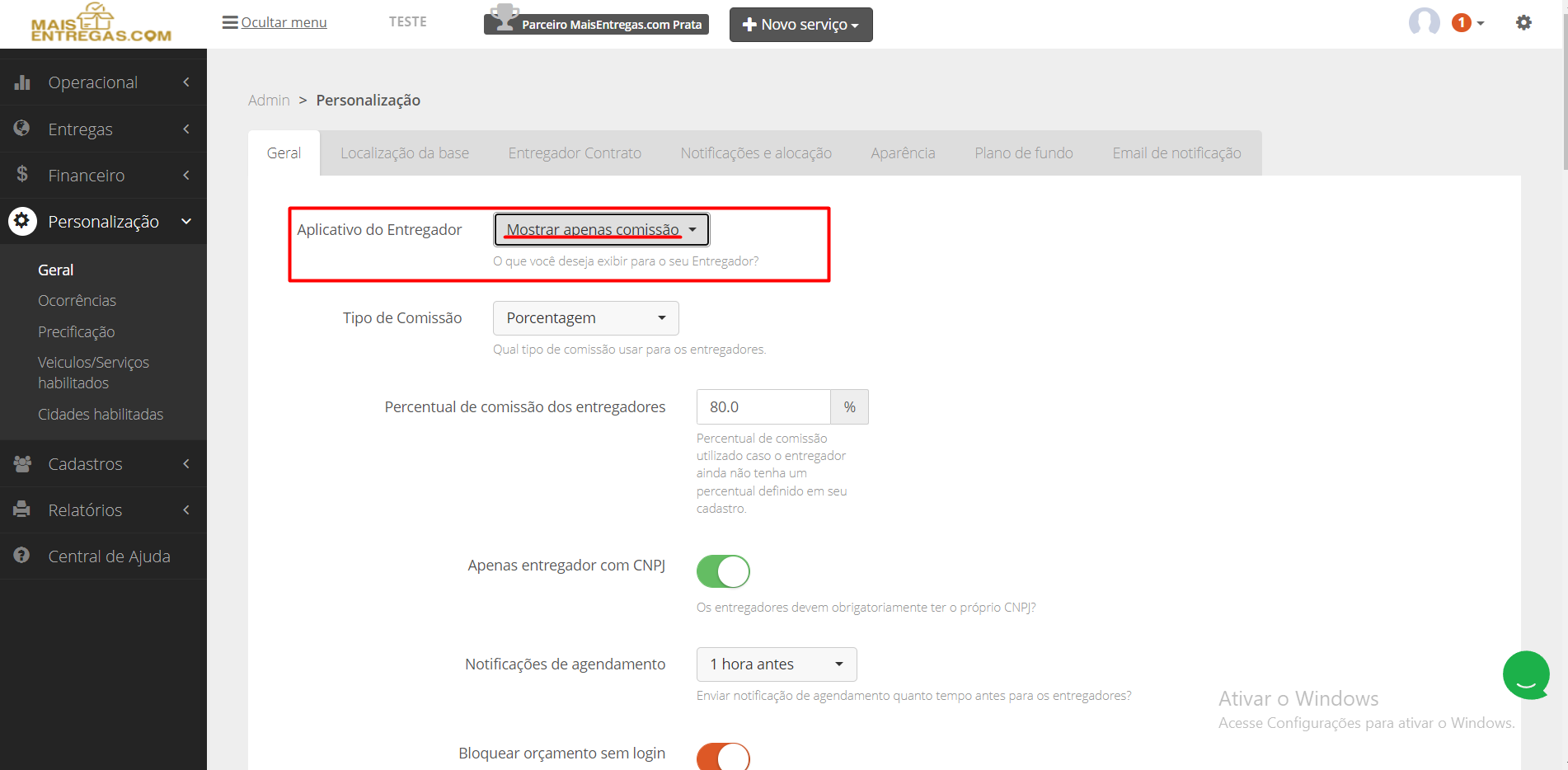Expand the Relatórios sidebar menu chevron
1568x770 pixels.
coord(186,509)
